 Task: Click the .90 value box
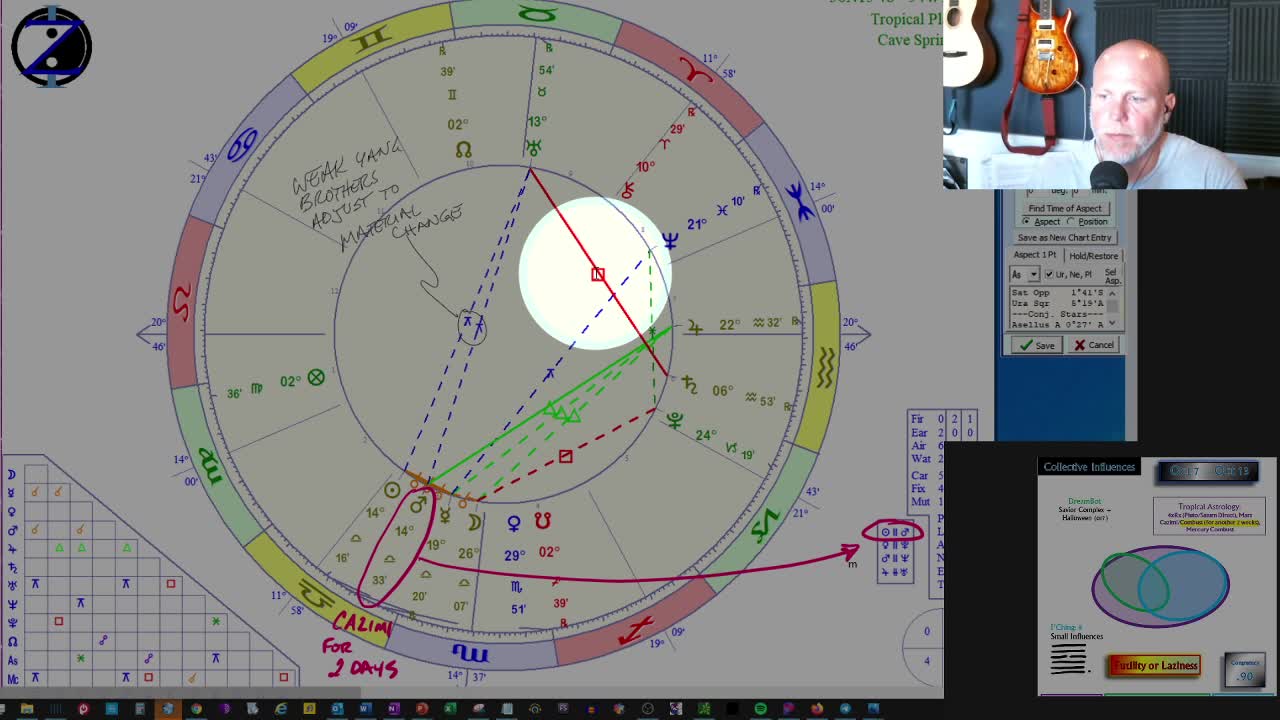tap(1245, 670)
